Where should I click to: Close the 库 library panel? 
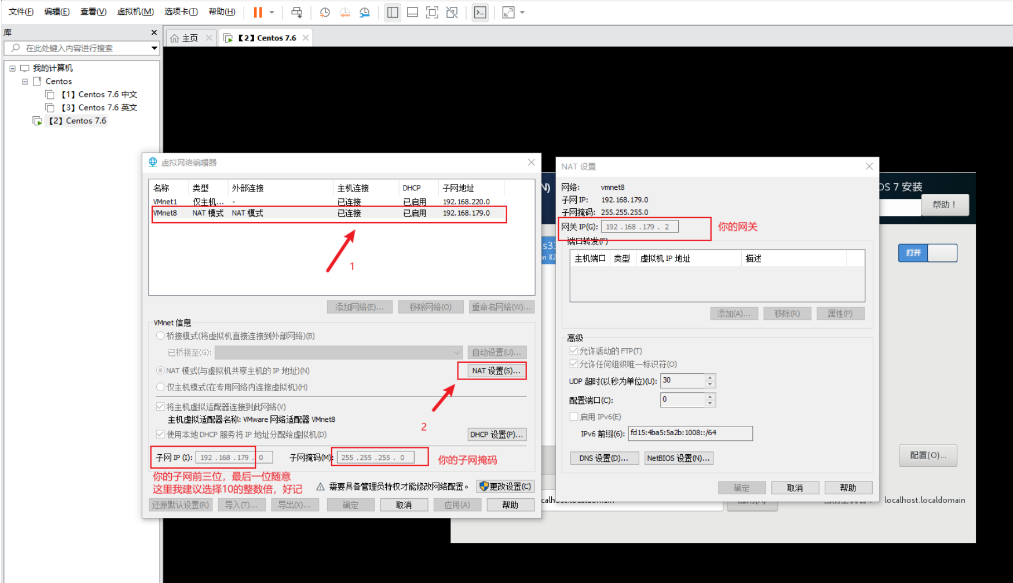(x=154, y=32)
